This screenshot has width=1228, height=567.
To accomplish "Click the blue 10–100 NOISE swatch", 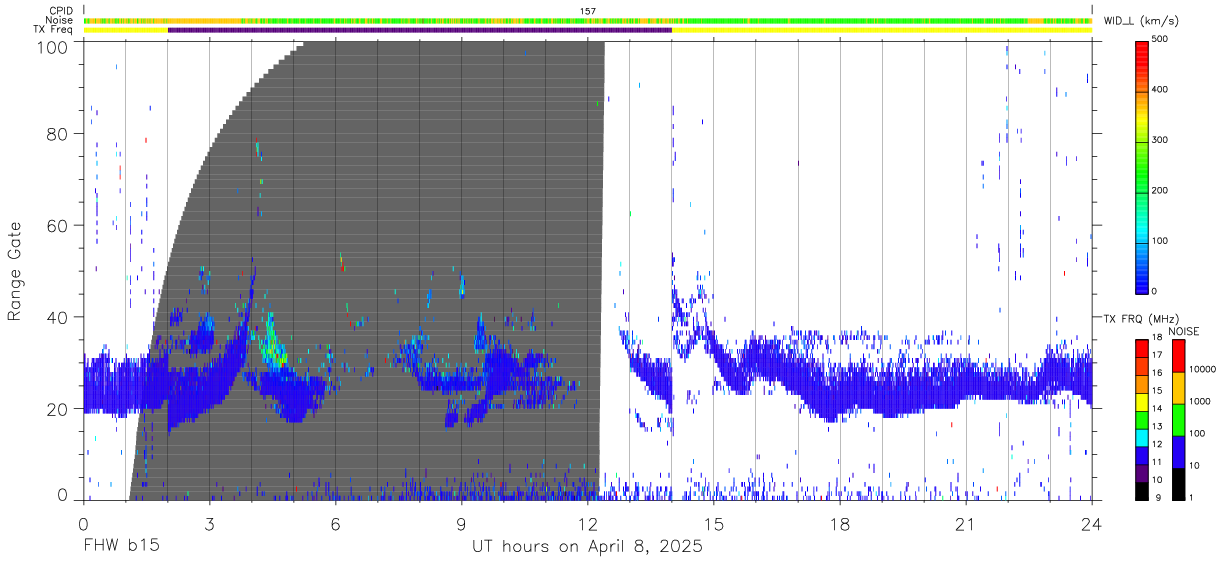I will click(x=1177, y=451).
